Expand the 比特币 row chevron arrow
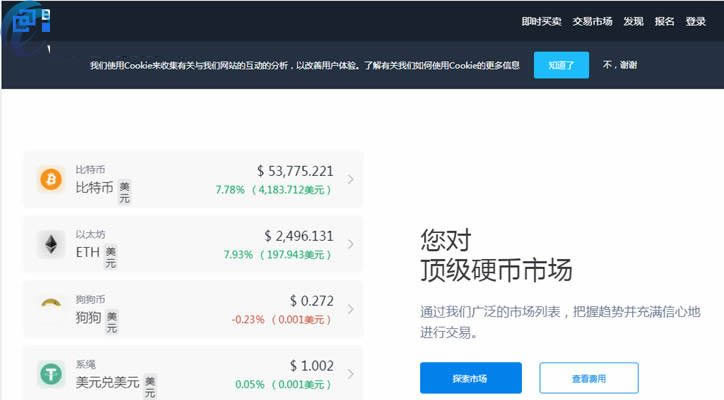The image size is (724, 400). tap(350, 180)
